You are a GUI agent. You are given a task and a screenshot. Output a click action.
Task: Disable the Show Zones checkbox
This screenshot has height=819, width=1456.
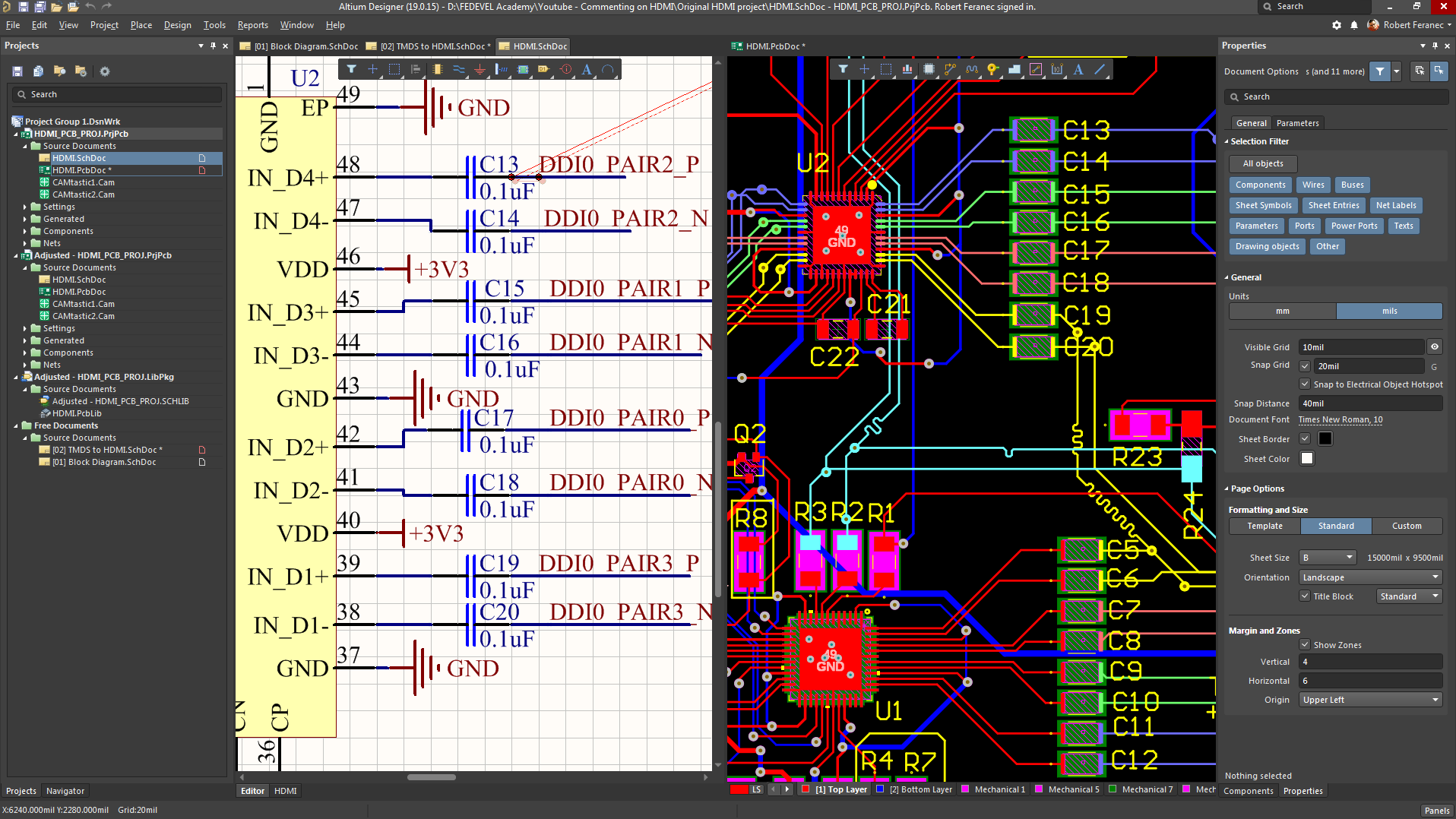1305,645
